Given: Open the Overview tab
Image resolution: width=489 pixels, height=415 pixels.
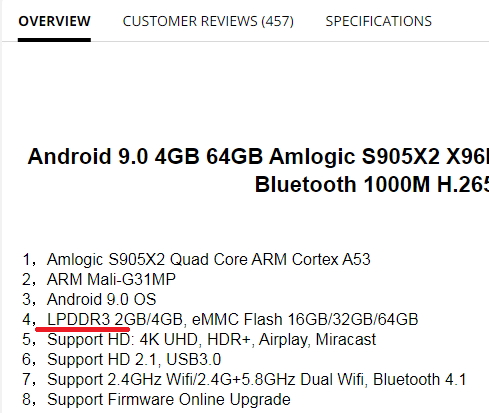Looking at the screenshot, I should click(54, 21).
